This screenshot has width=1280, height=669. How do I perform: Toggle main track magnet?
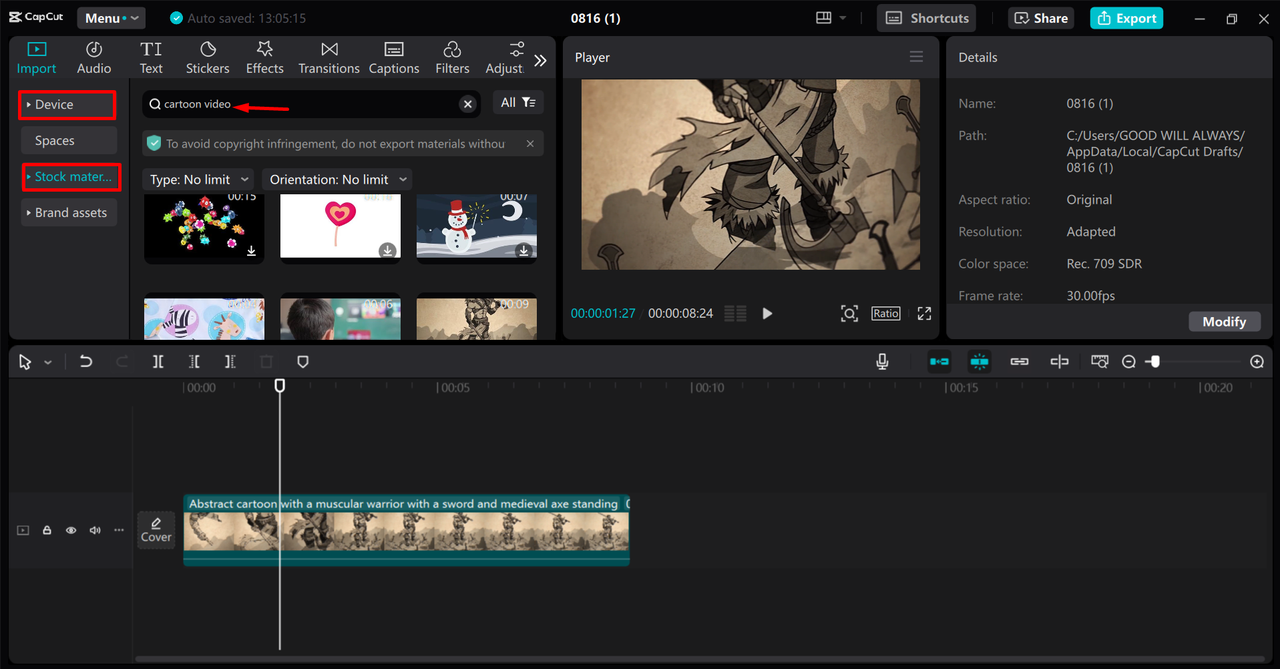click(x=939, y=362)
